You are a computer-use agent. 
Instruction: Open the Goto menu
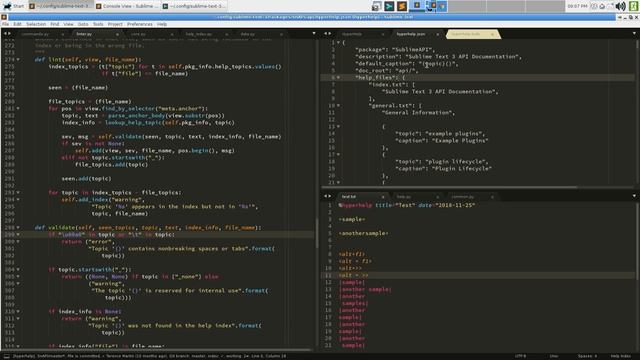(x=83, y=24)
